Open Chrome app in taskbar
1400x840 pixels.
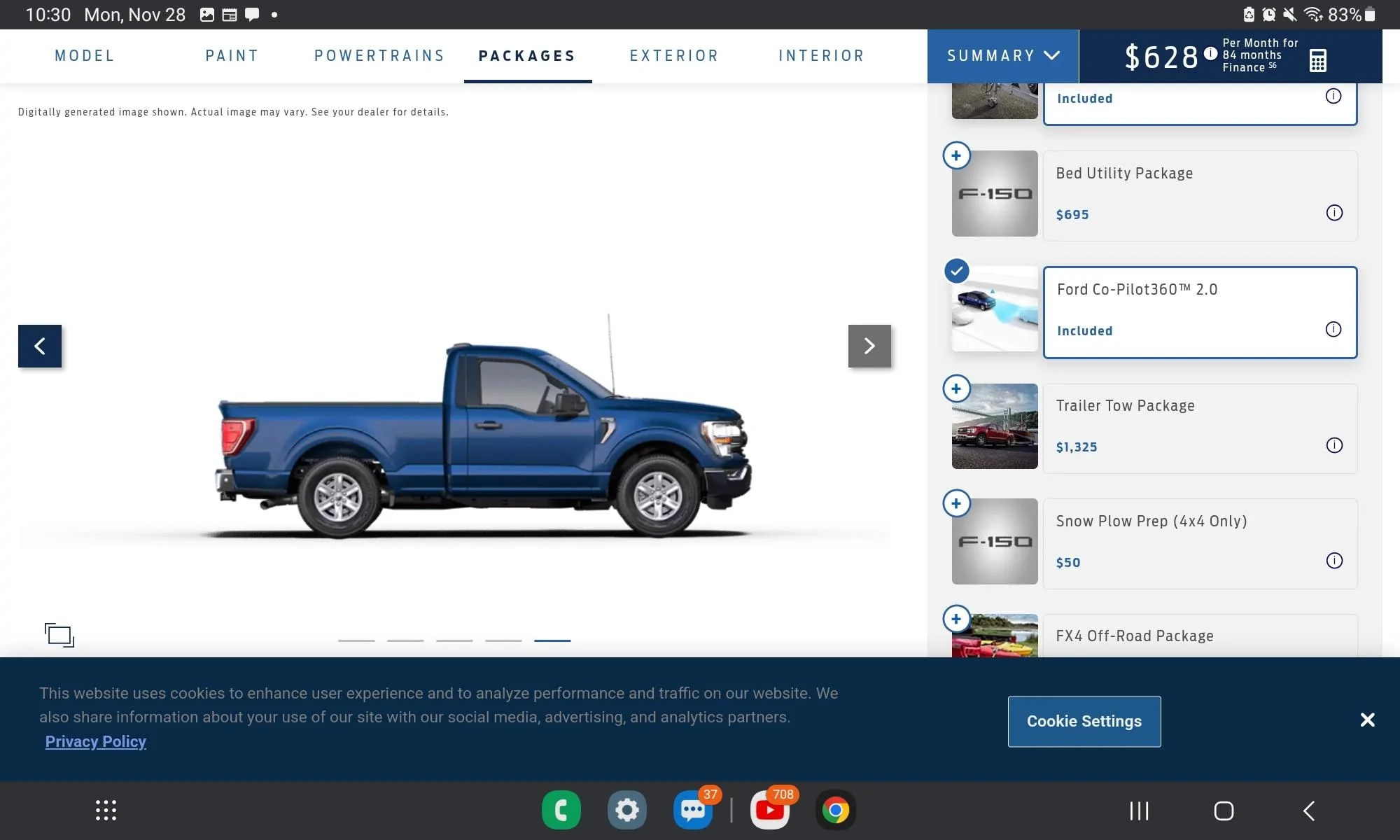click(x=836, y=811)
